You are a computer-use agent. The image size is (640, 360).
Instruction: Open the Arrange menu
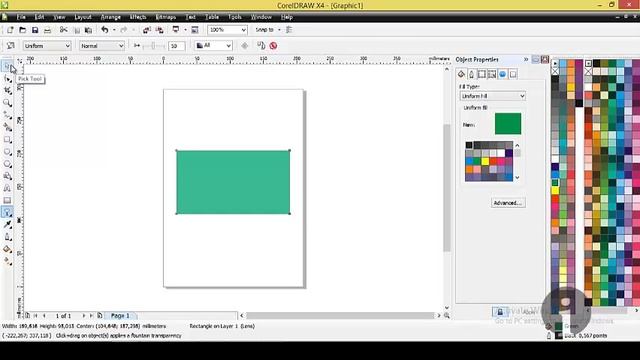coord(111,17)
